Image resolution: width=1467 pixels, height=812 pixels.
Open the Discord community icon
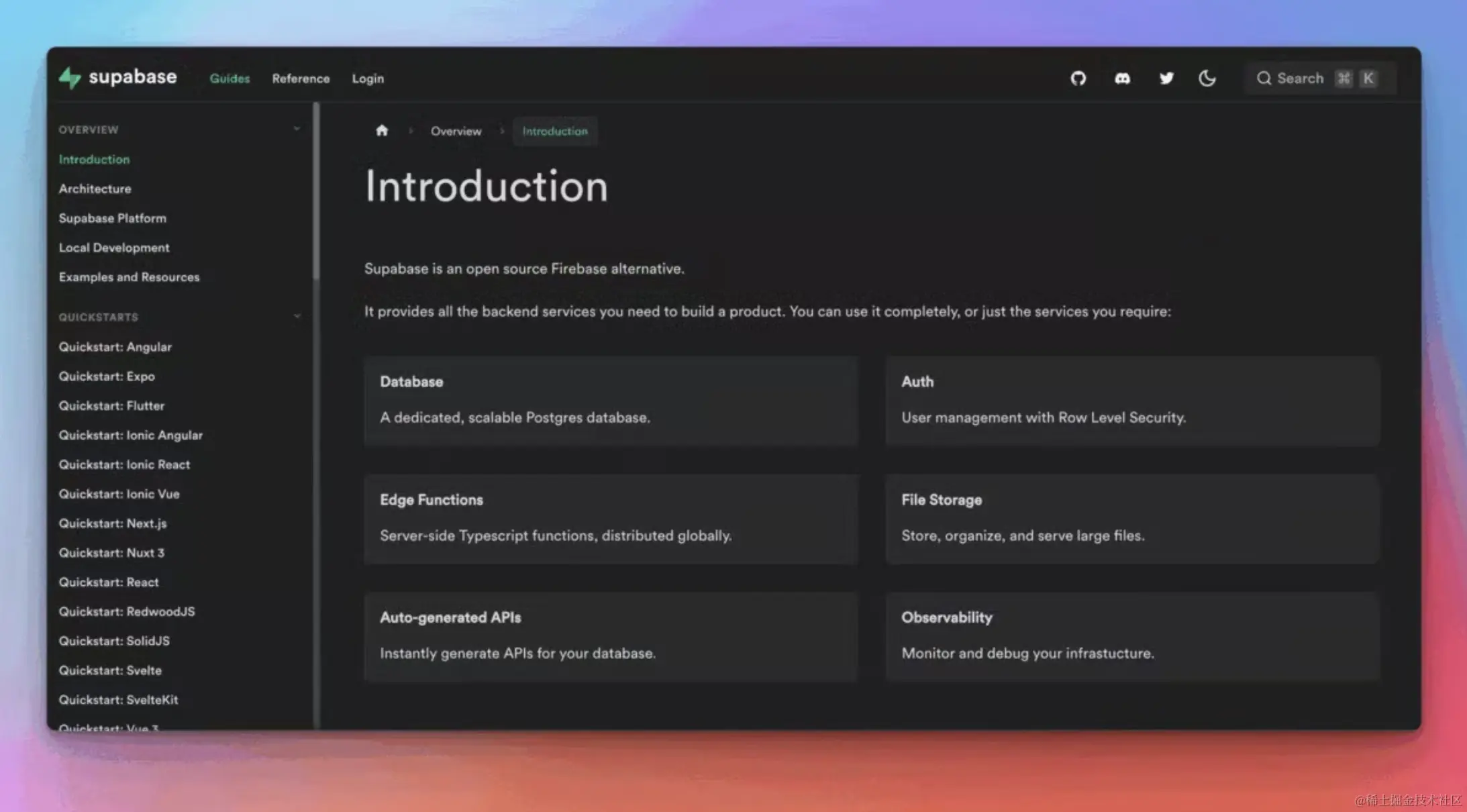point(1122,79)
